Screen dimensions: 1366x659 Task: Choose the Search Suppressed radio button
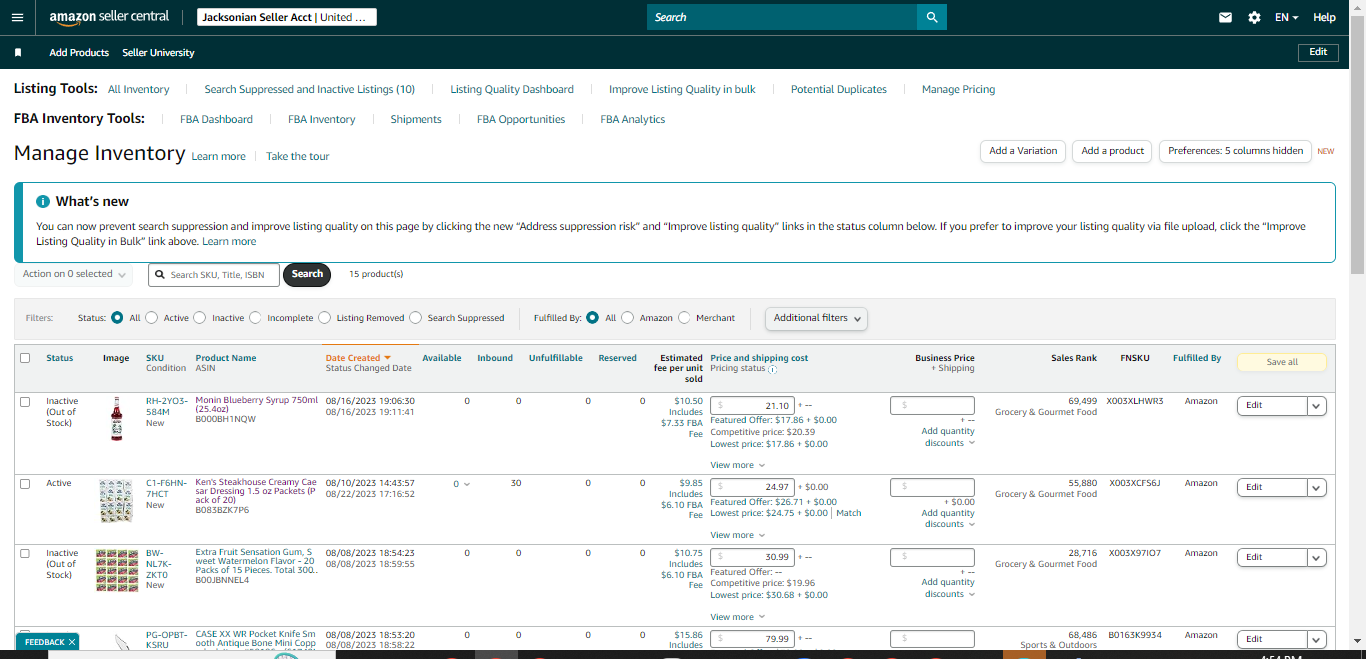[415, 318]
